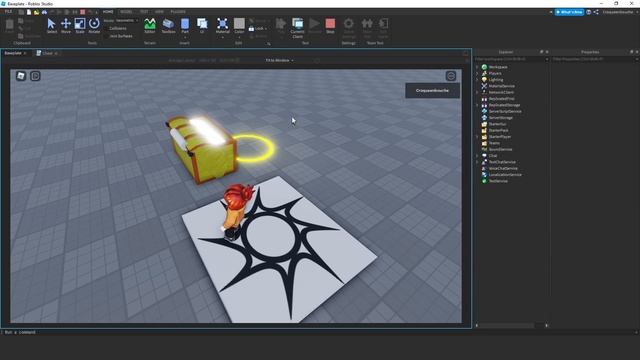Click the What's New button

[569, 12]
